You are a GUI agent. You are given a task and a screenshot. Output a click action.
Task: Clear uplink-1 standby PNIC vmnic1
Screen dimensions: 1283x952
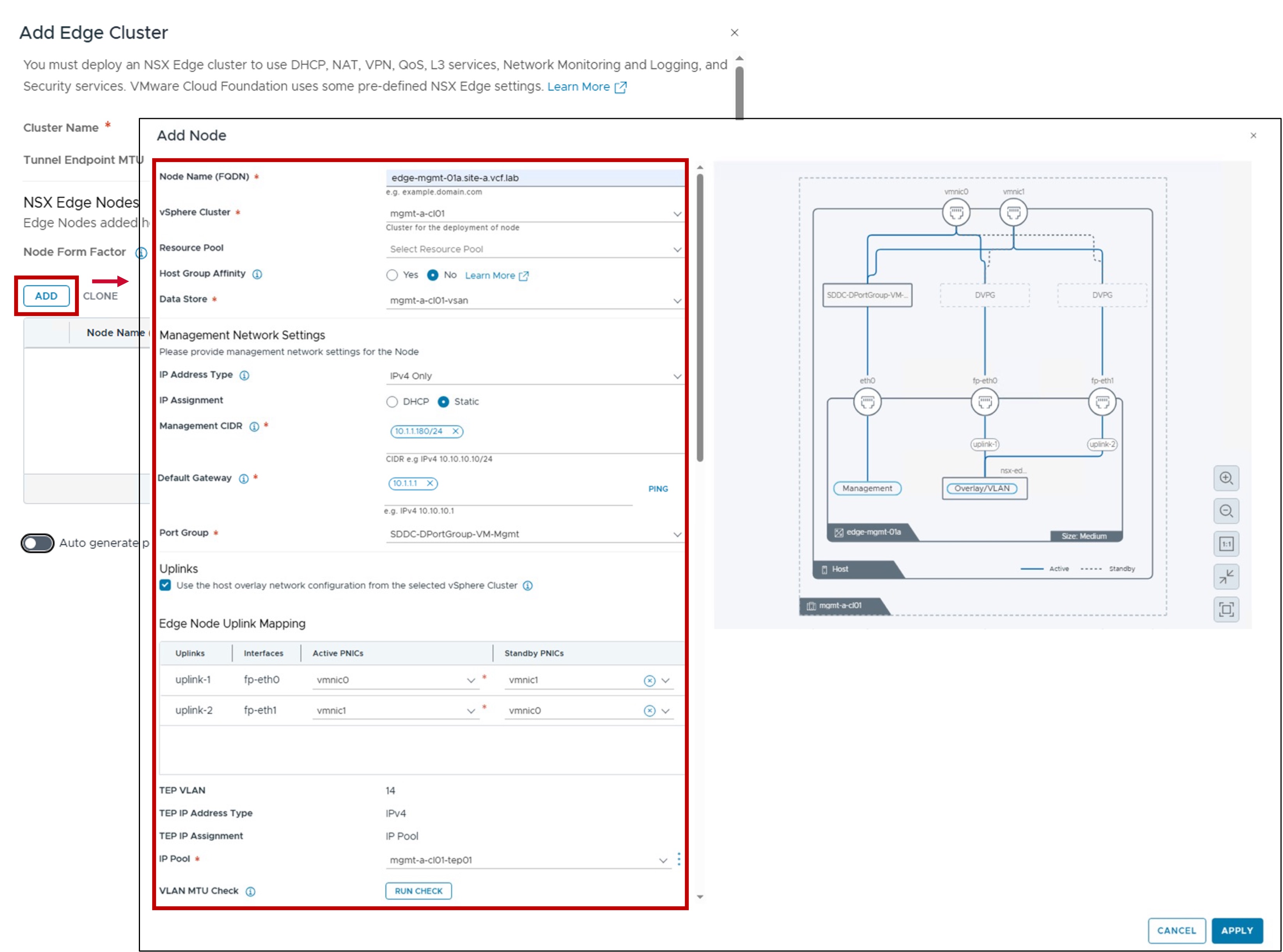(x=650, y=681)
